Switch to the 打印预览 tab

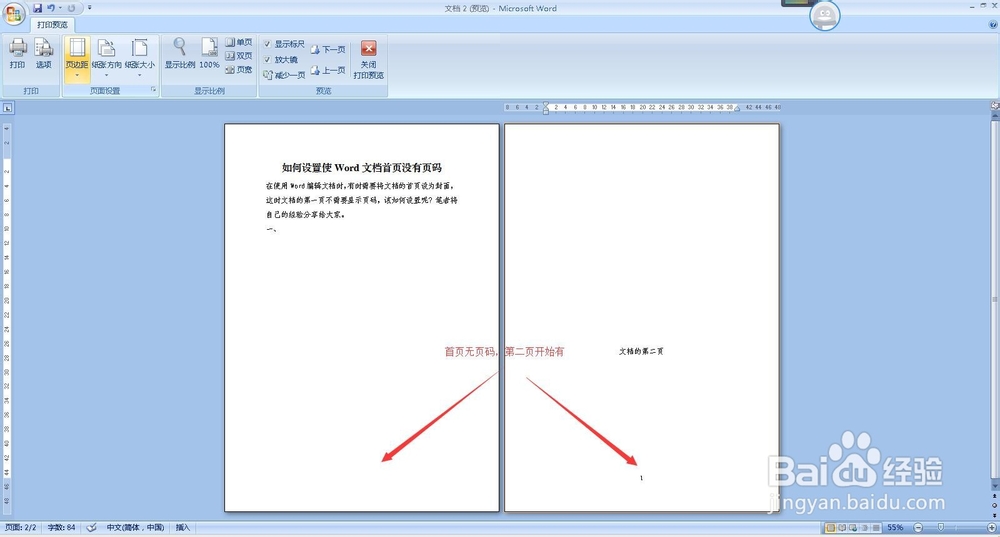tap(52, 25)
